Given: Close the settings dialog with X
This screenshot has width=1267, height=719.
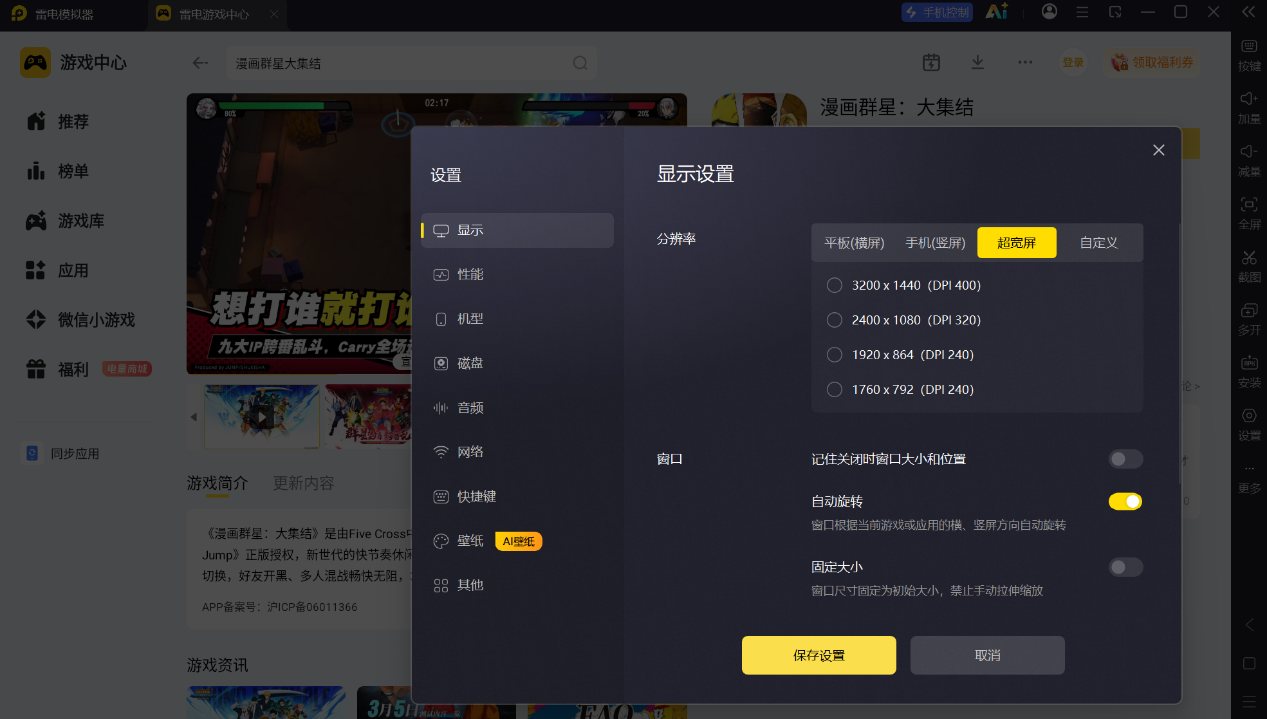Looking at the screenshot, I should click(1159, 150).
